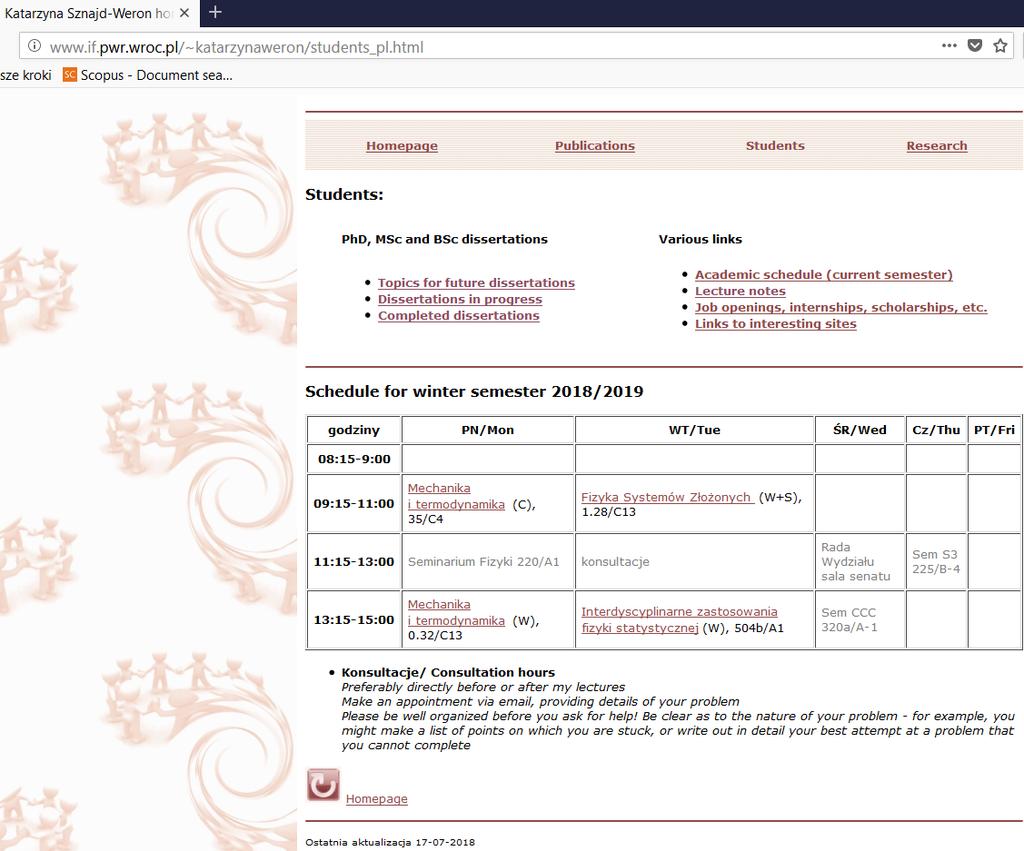The height and width of the screenshot is (851, 1024).
Task: Click the 'PN/Mon' column header
Action: click(487, 430)
